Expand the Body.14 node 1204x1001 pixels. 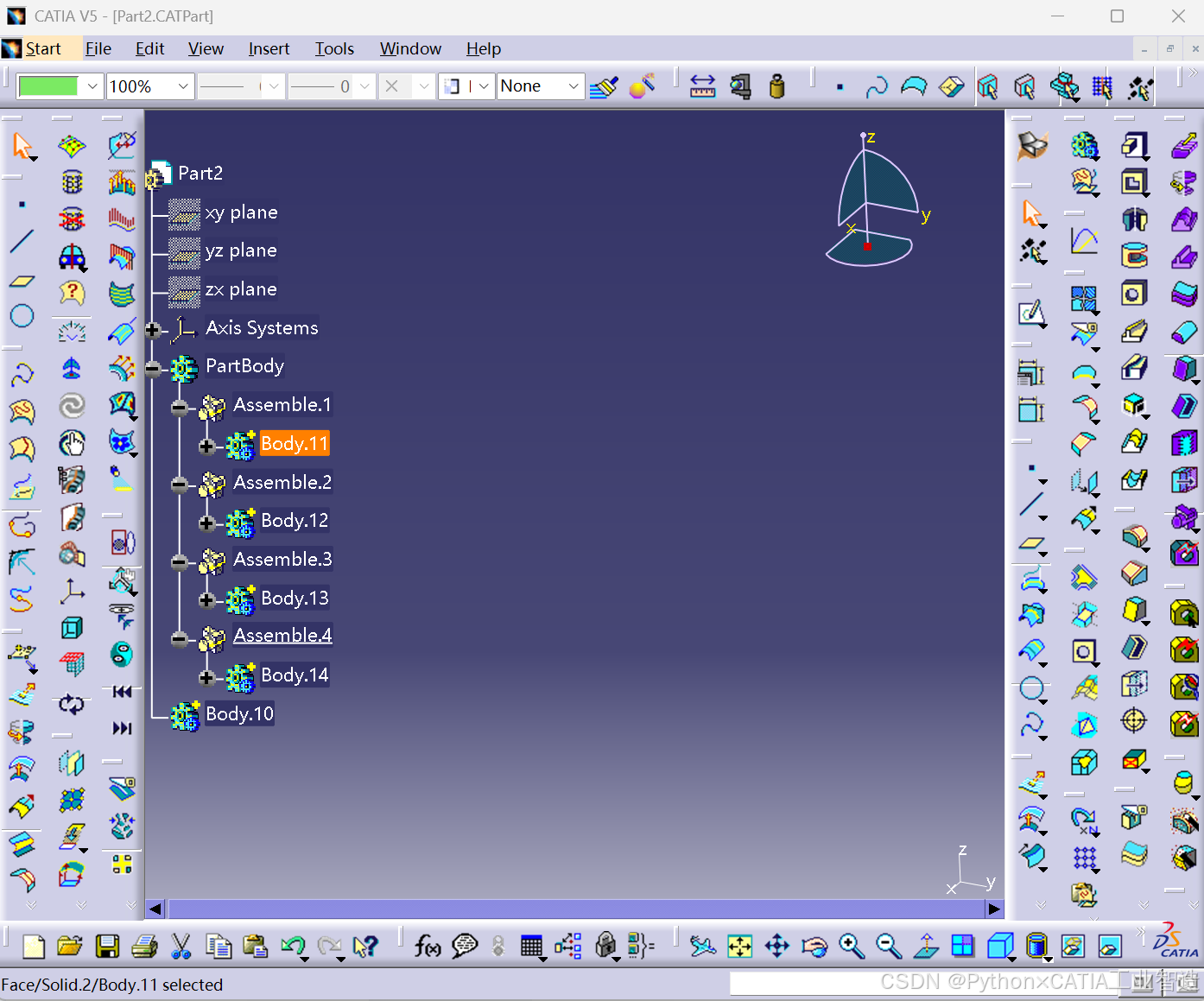click(x=206, y=678)
